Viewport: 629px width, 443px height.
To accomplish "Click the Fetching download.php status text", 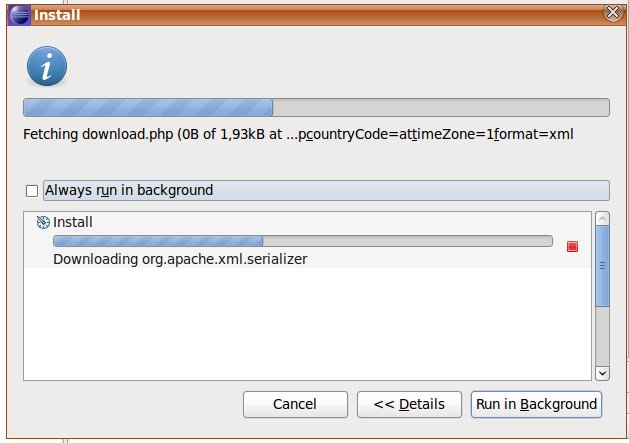I will [x=298, y=132].
